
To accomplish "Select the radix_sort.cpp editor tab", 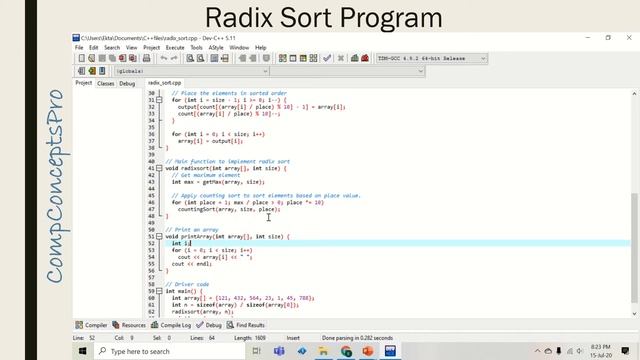I will tap(164, 83).
